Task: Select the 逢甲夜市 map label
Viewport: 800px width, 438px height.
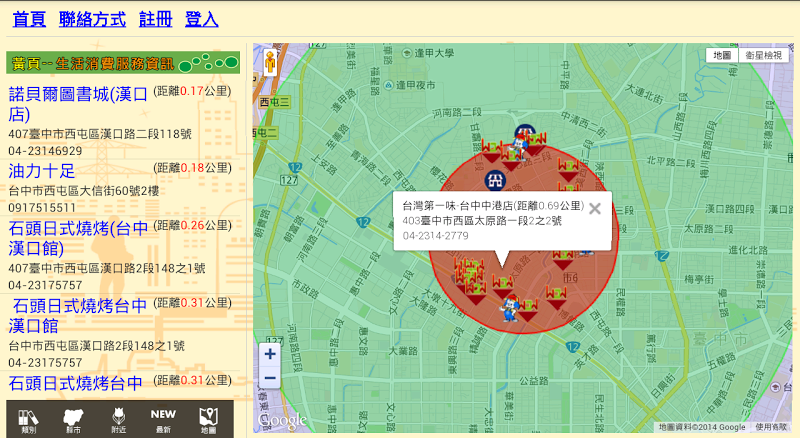Action: tap(415, 85)
